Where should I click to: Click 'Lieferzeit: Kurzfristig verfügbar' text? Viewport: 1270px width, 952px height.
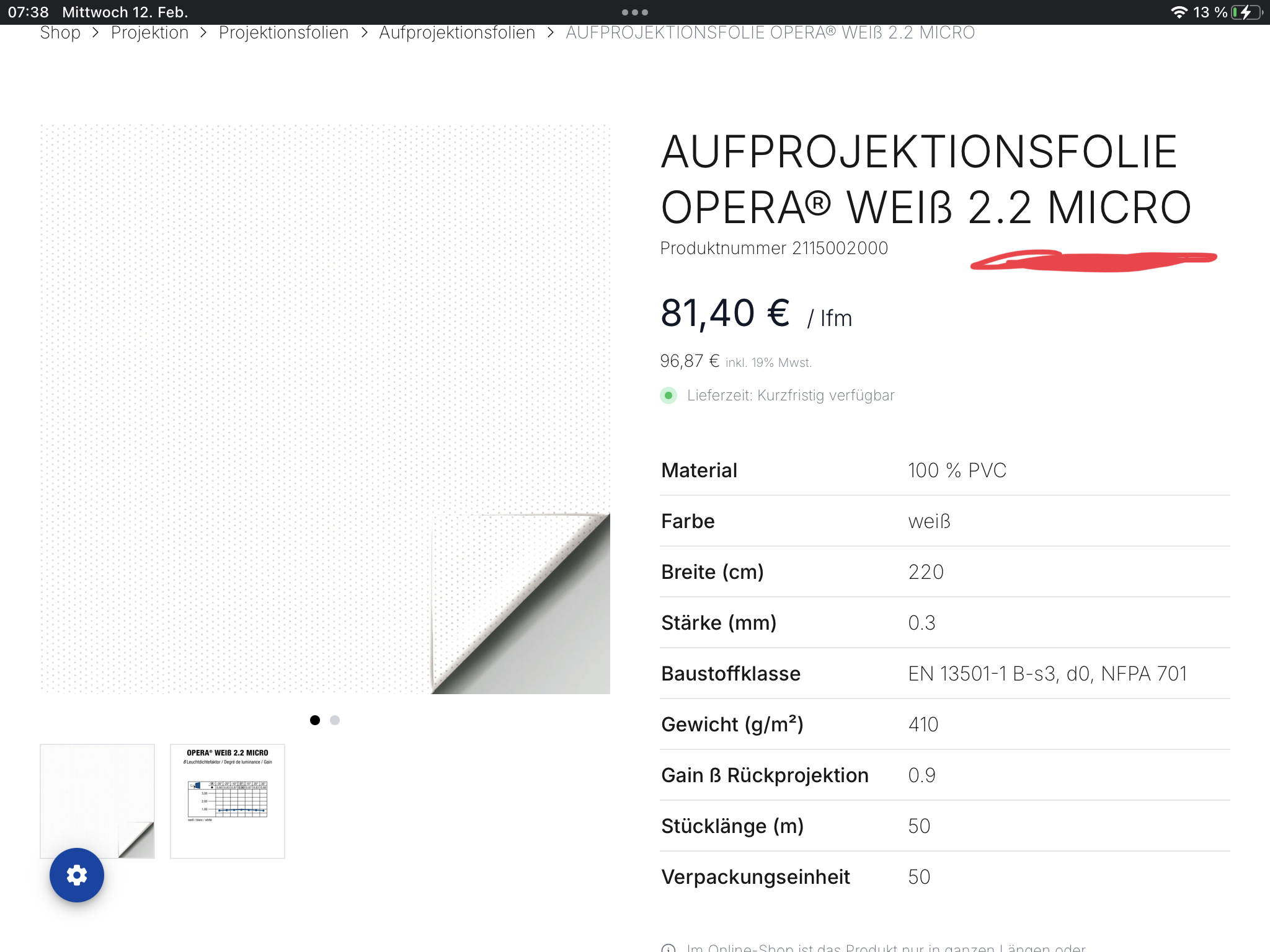click(x=791, y=395)
